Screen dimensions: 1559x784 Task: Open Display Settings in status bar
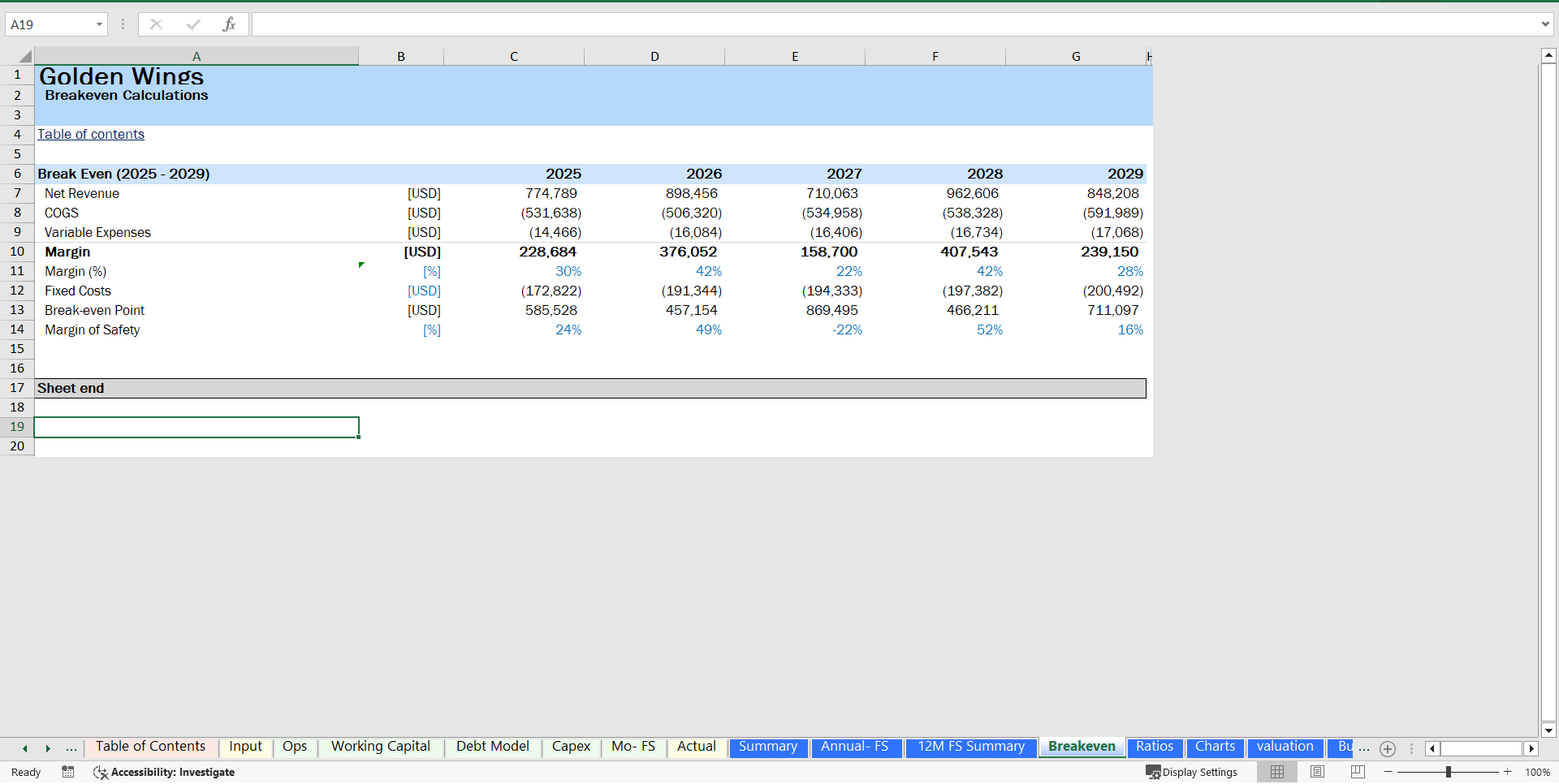[x=1191, y=772]
